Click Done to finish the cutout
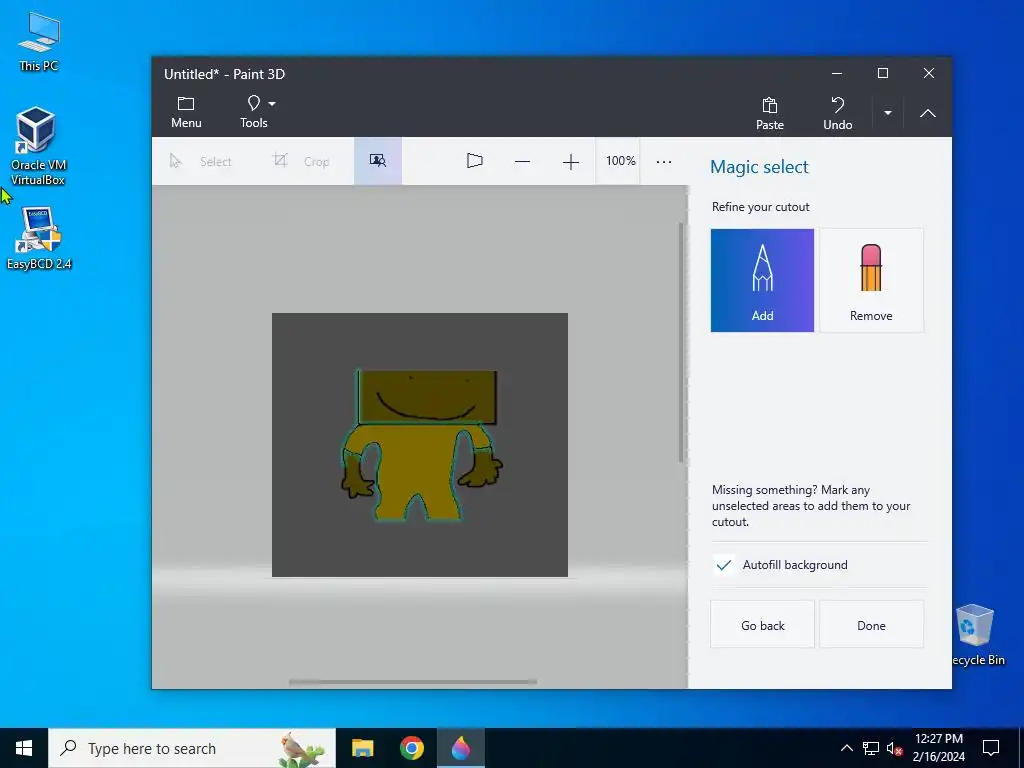1024x768 pixels. tap(871, 625)
